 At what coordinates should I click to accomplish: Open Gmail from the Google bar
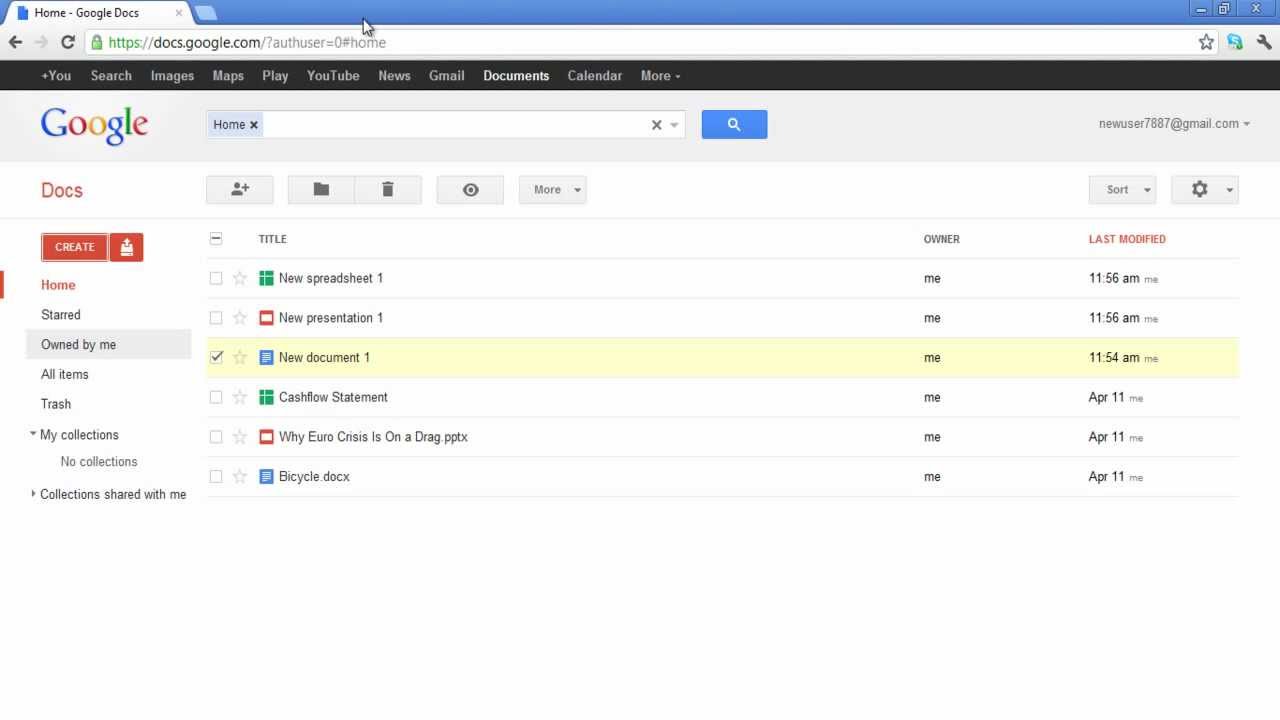(447, 76)
